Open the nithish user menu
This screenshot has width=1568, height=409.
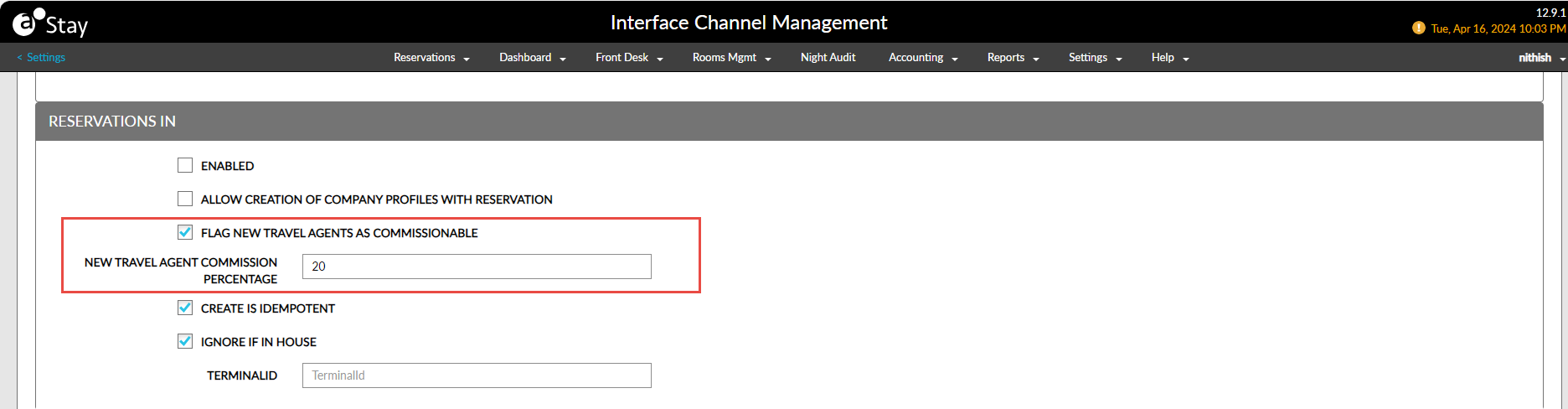pyautogui.click(x=1542, y=57)
